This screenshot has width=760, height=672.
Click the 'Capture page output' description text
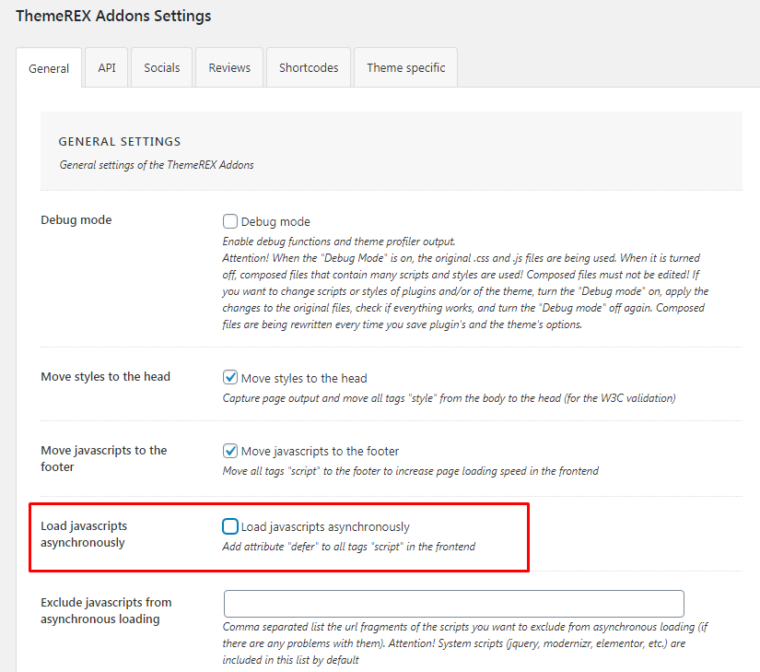pos(448,398)
